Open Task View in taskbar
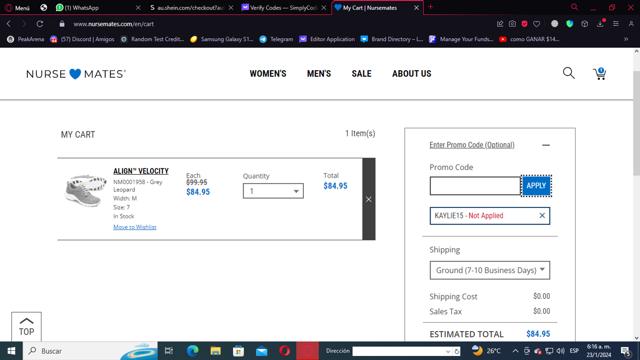The width and height of the screenshot is (640, 360). (169, 351)
